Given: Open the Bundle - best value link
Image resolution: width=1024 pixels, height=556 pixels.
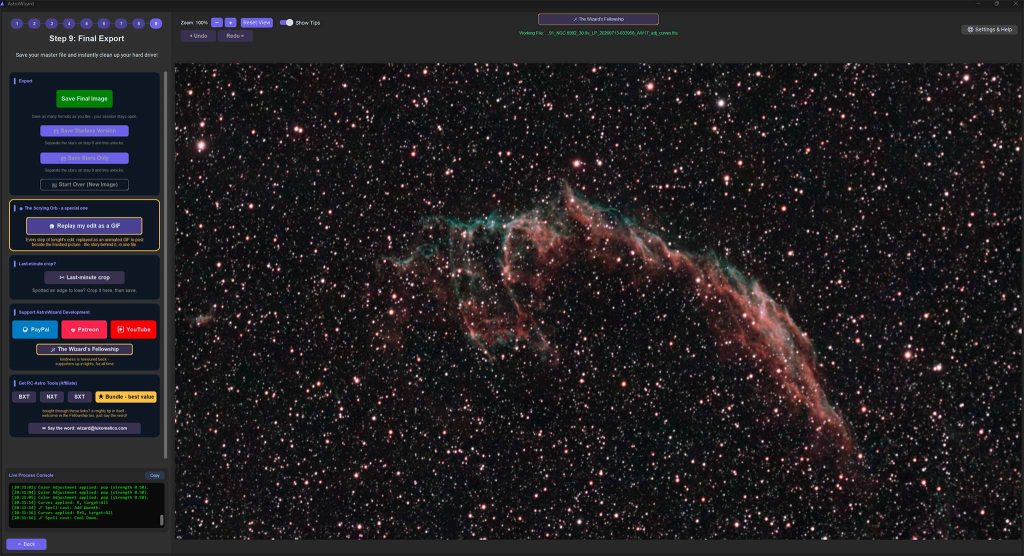Looking at the screenshot, I should click(x=126, y=397).
